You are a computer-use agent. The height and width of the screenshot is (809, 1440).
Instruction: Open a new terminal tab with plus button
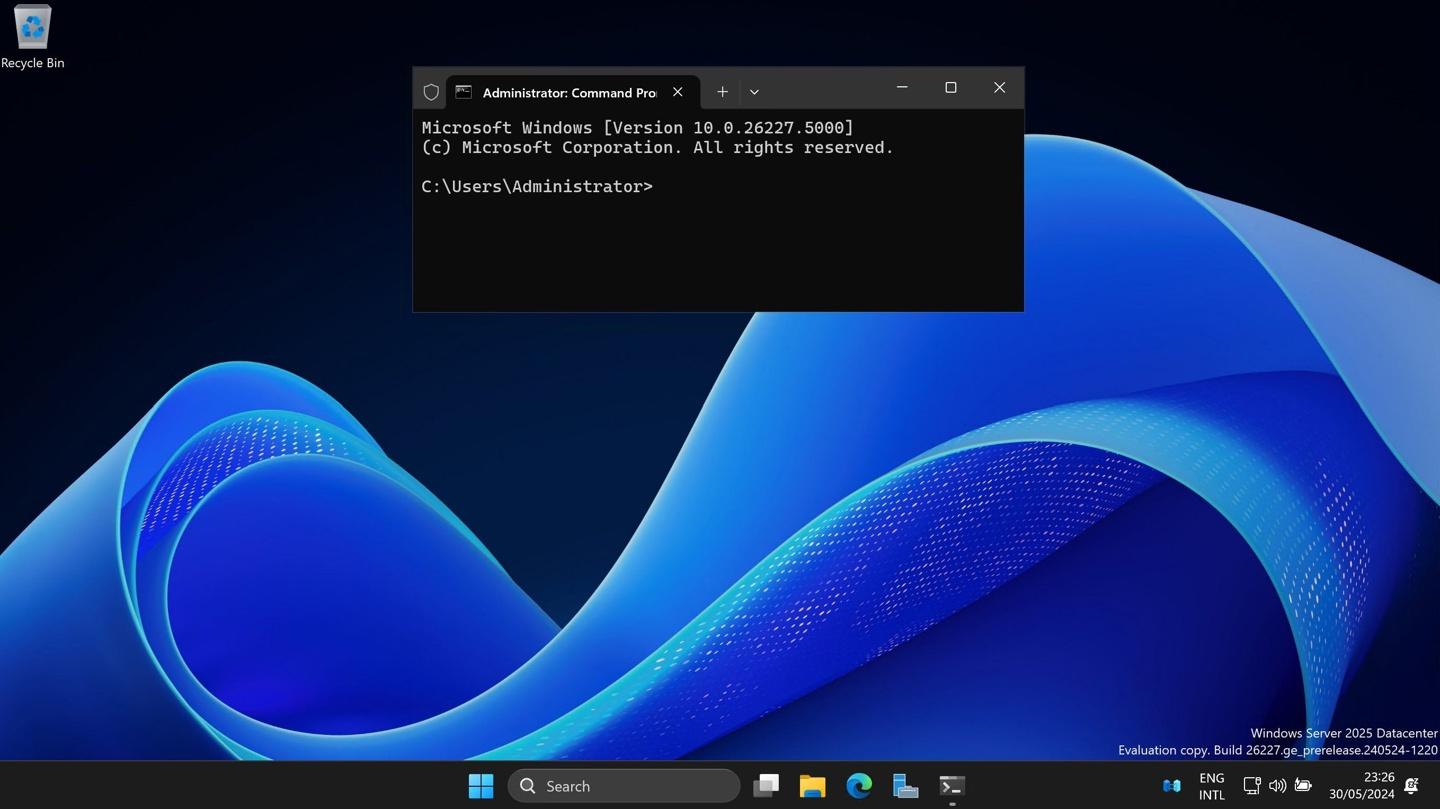pyautogui.click(x=722, y=92)
